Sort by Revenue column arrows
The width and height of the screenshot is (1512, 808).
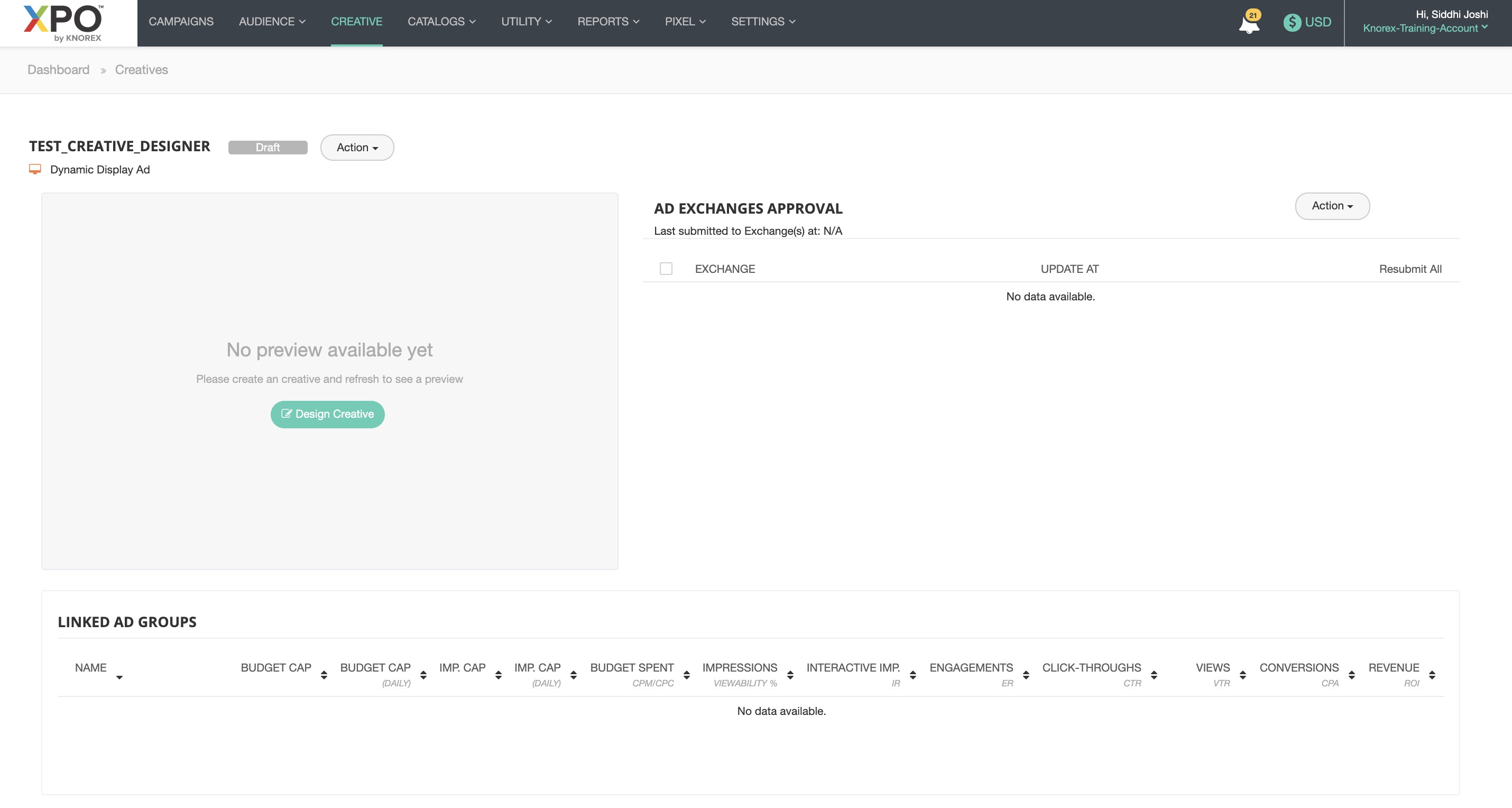pyautogui.click(x=1432, y=675)
